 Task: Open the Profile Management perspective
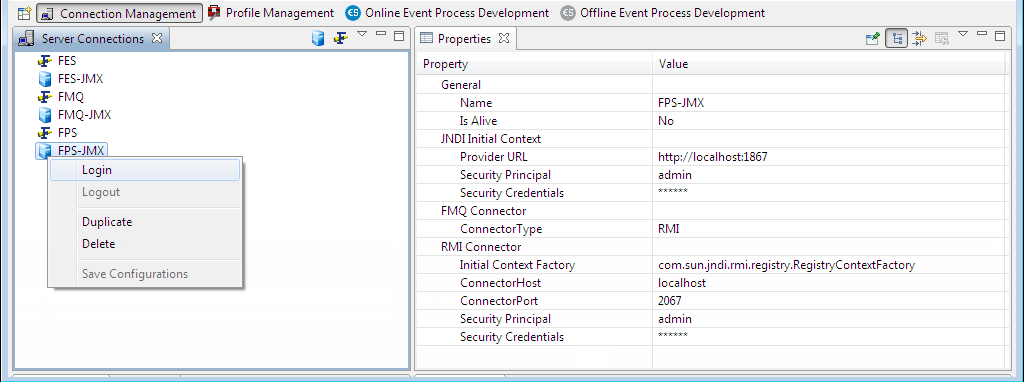coord(270,12)
